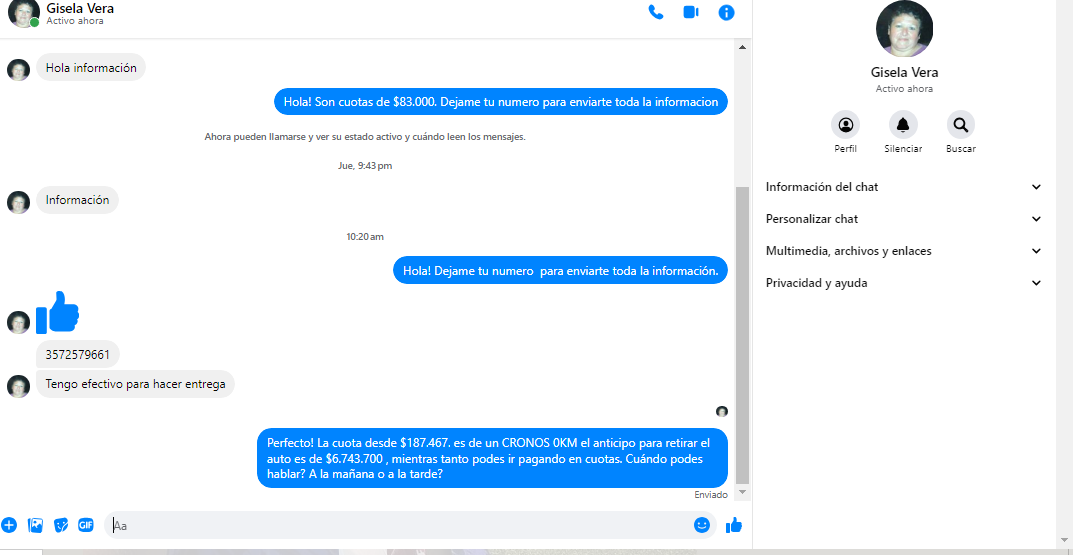This screenshot has height=555, width=1073.
Task: Silenciar this conversation with bell icon
Action: coord(903,125)
